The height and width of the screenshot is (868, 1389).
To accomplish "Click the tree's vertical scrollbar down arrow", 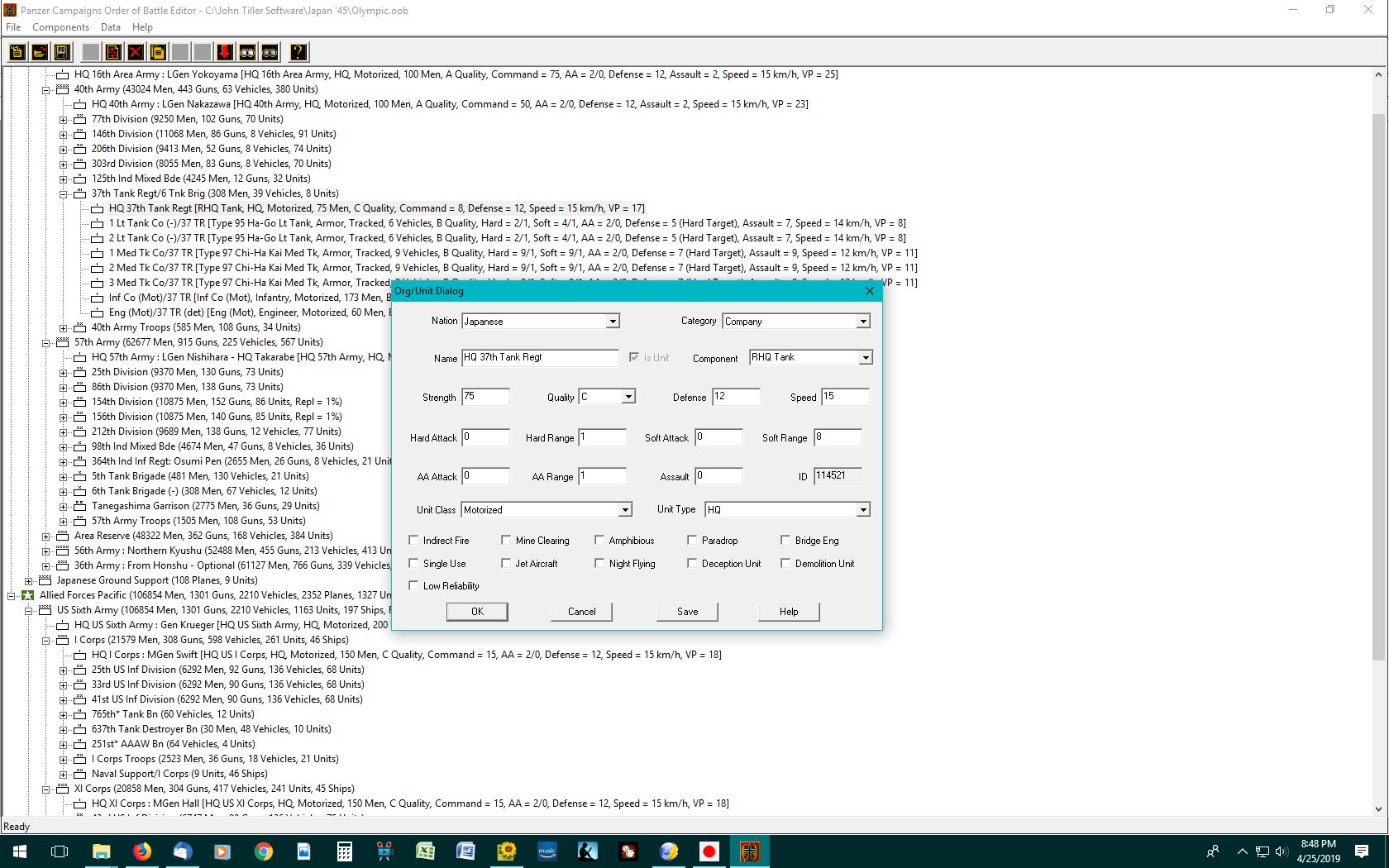I will (1378, 809).
